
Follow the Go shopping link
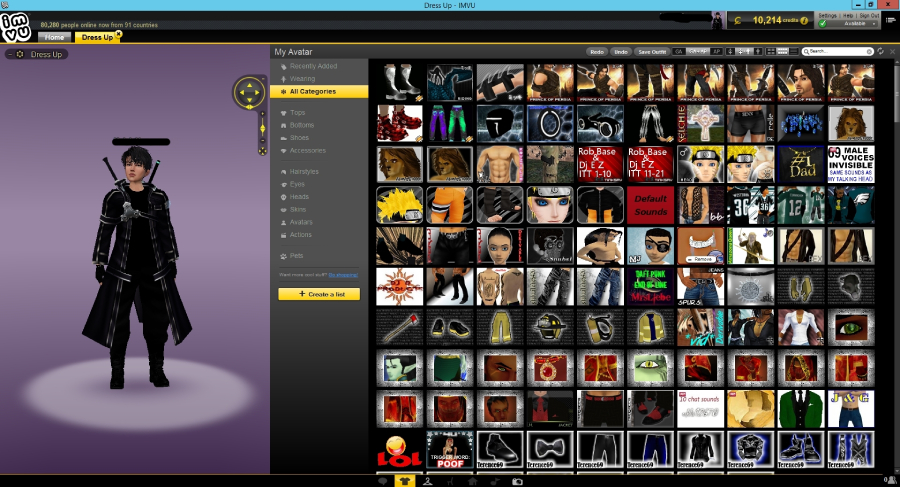coord(343,275)
